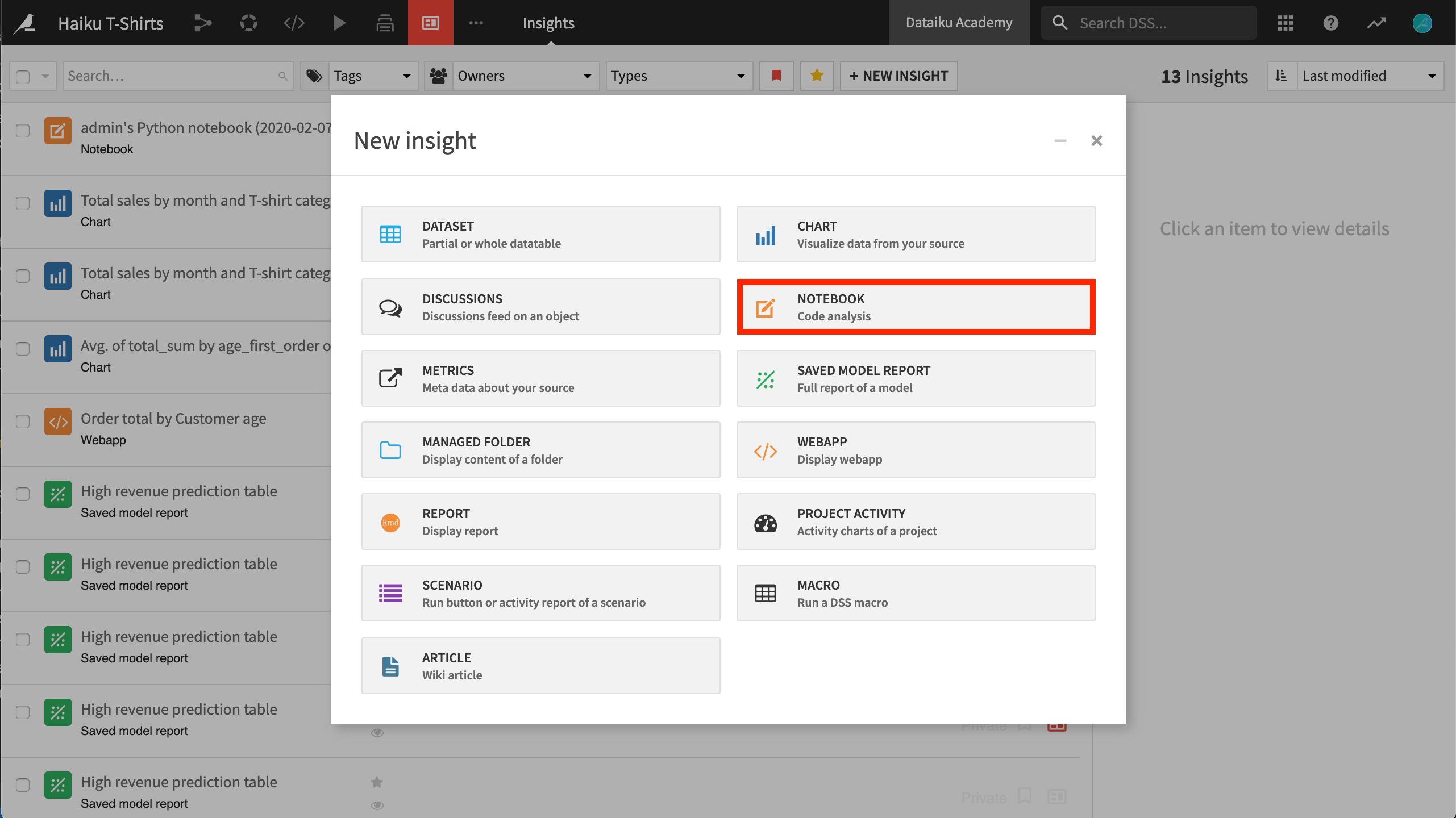Open the more options ellipsis in navbar
Screen dimensions: 1456x818
[x=476, y=23]
